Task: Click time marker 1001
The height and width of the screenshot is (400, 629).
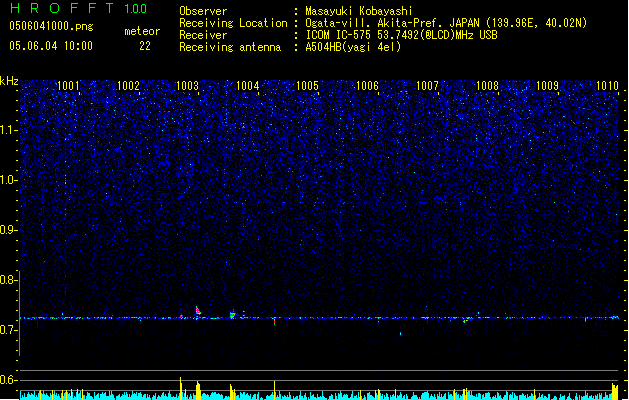Action: [x=68, y=85]
